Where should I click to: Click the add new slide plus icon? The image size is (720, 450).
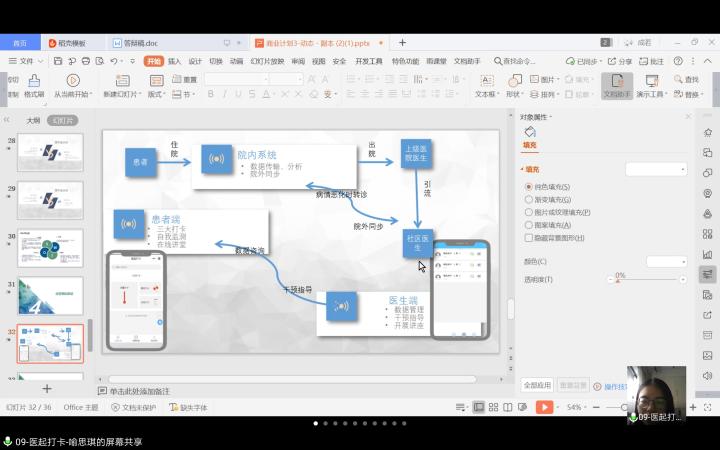[46, 388]
